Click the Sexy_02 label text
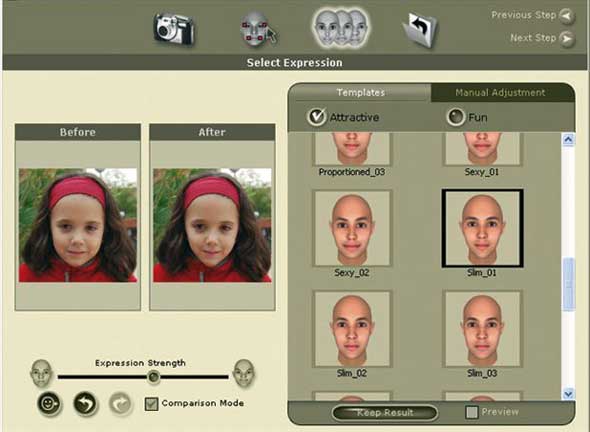Viewport: 590px width, 432px height. [x=352, y=273]
